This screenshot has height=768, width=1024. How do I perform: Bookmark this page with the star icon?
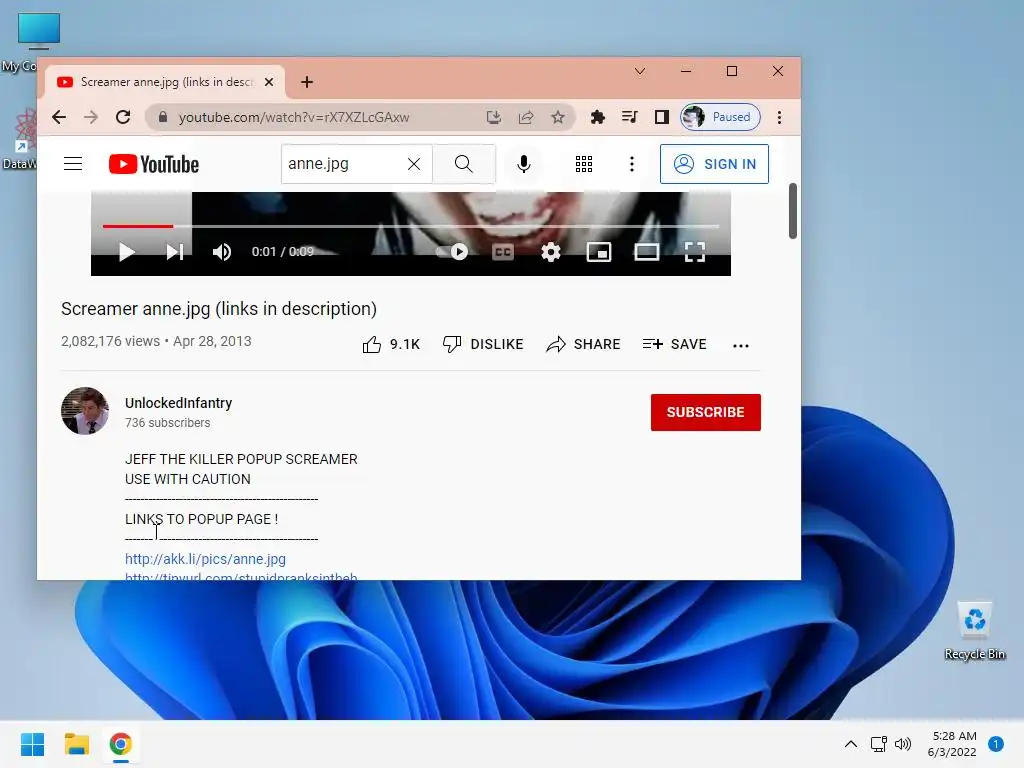pyautogui.click(x=558, y=117)
